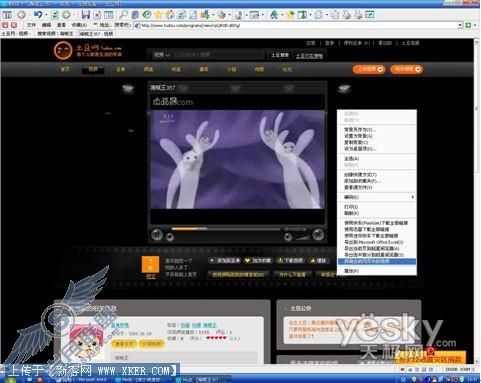Go back with the browser back arrow

point(22,15)
